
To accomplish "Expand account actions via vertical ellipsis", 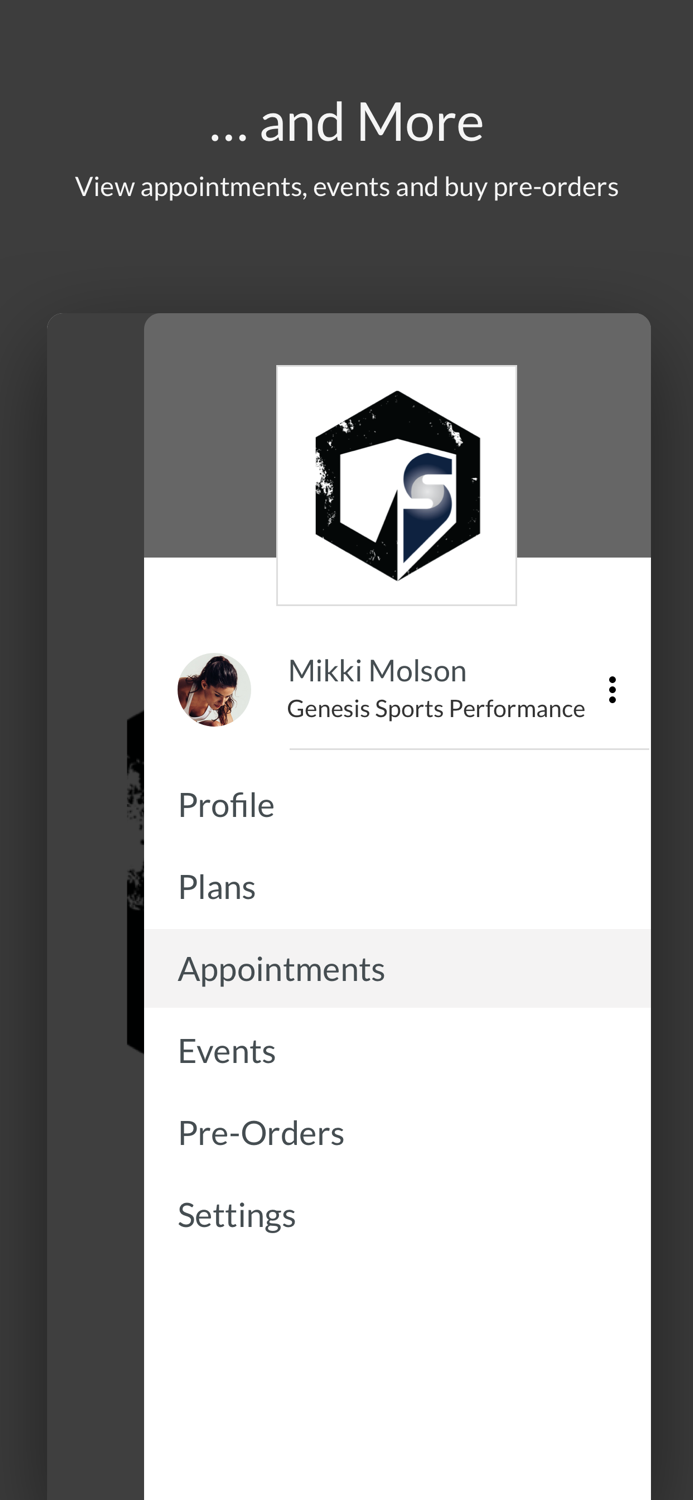I will (611, 688).
